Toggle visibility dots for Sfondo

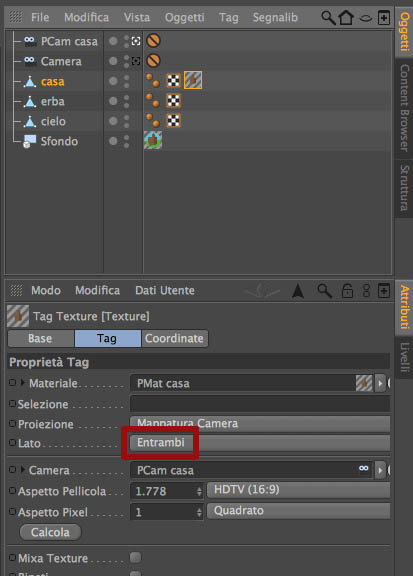coord(126,141)
